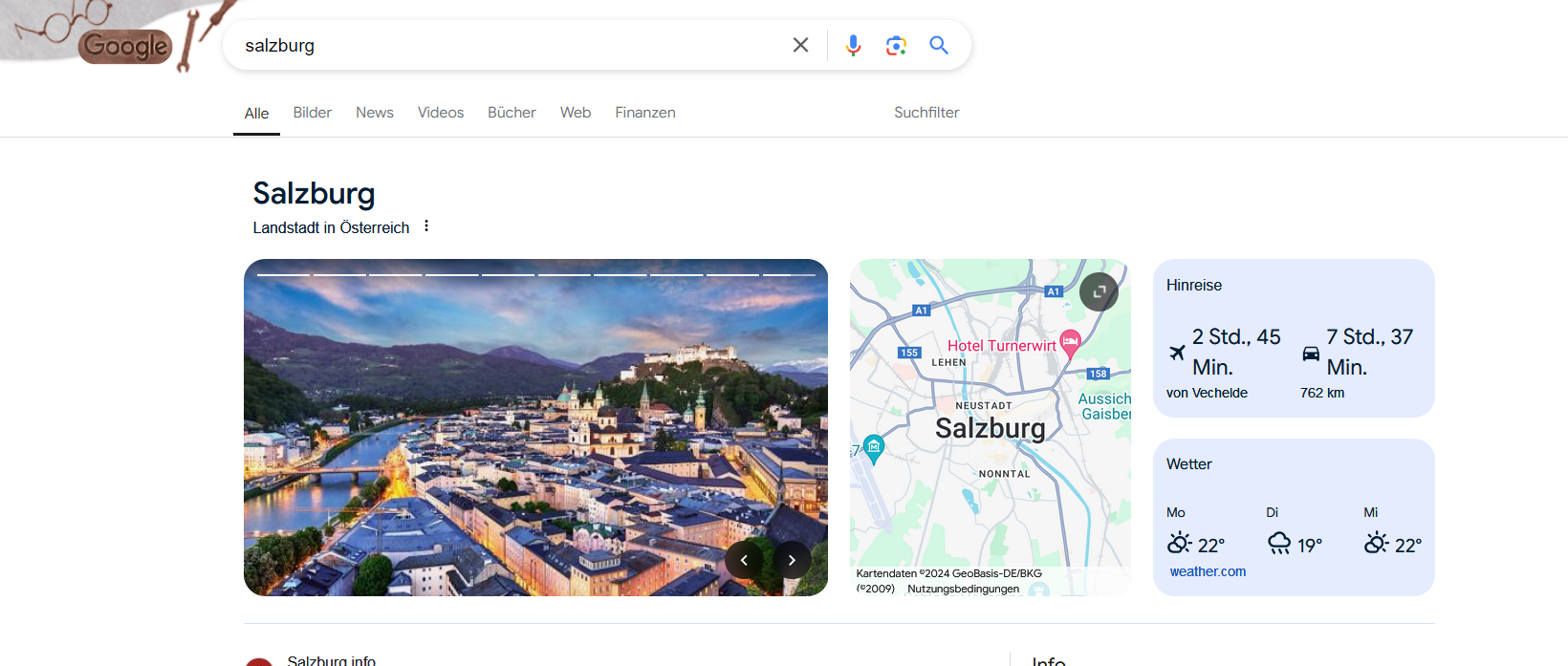This screenshot has width=1568, height=666.
Task: Go back to the previous Salzburg photo
Action: click(x=744, y=560)
